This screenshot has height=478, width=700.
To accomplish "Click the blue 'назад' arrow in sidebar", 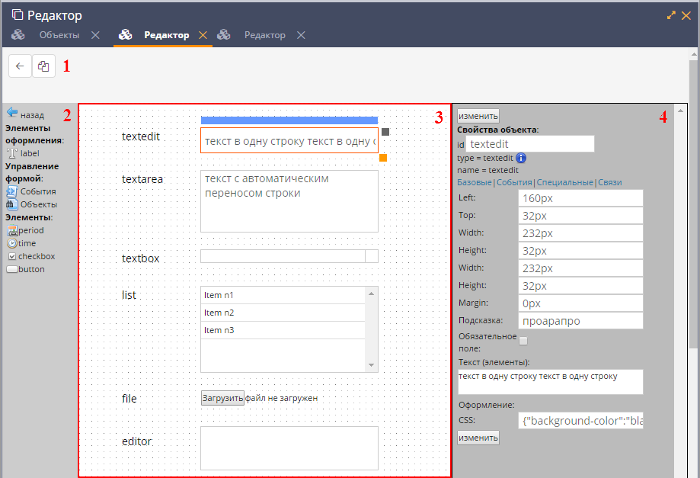I will 12,114.
